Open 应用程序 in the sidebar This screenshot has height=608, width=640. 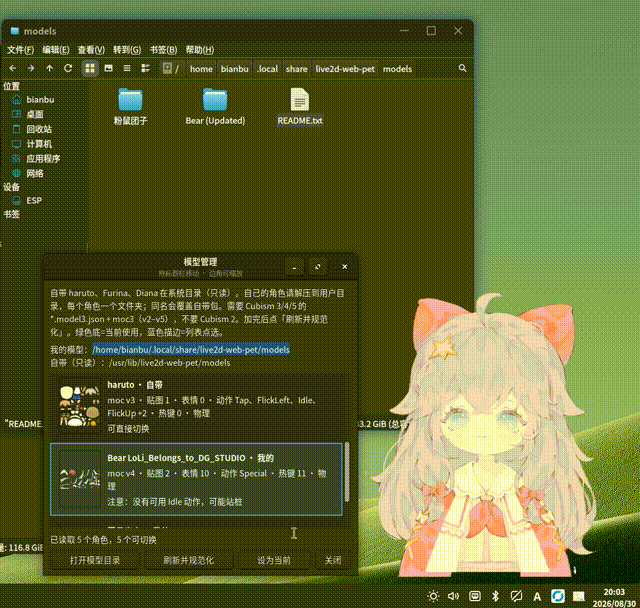pyautogui.click(x=43, y=159)
